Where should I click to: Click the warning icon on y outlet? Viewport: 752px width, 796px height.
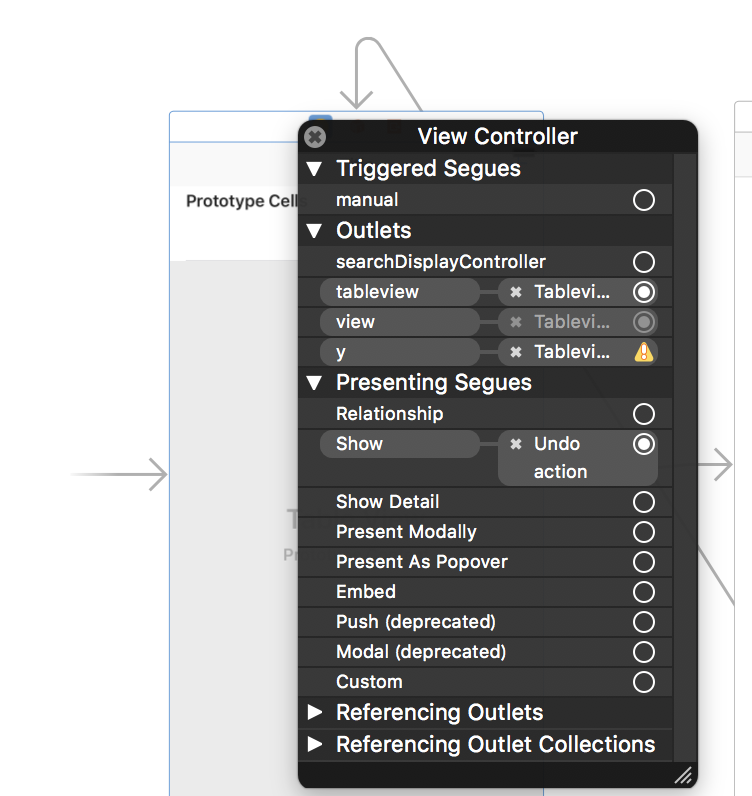point(644,352)
